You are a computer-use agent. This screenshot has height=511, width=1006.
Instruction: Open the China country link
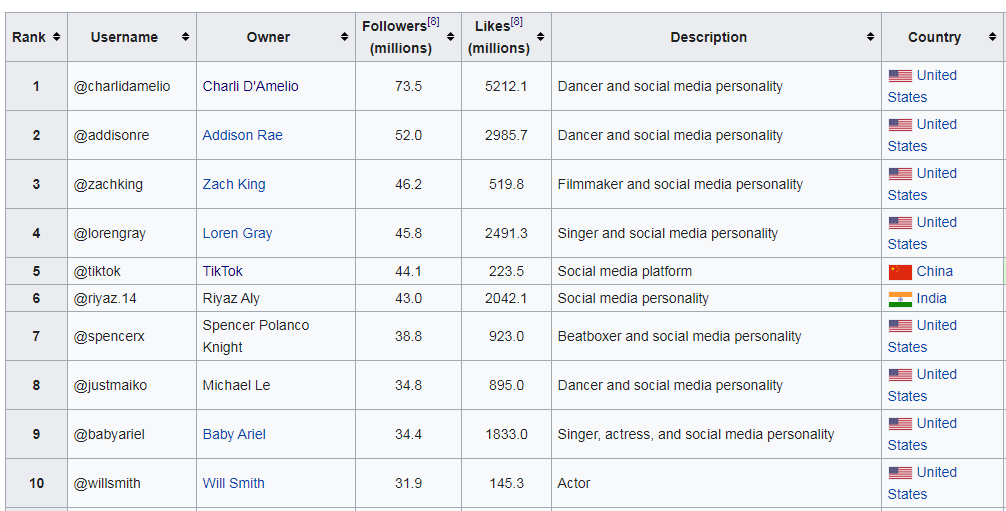pyautogui.click(x=934, y=271)
